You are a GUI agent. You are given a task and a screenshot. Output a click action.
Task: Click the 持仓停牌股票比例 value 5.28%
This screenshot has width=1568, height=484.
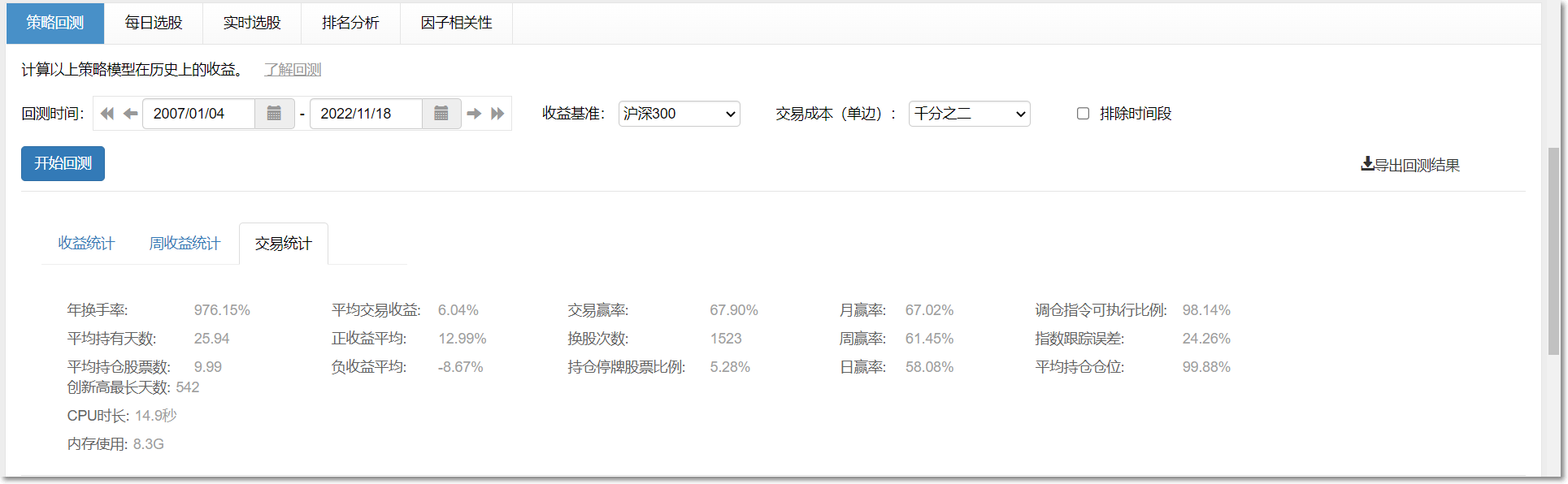[730, 367]
